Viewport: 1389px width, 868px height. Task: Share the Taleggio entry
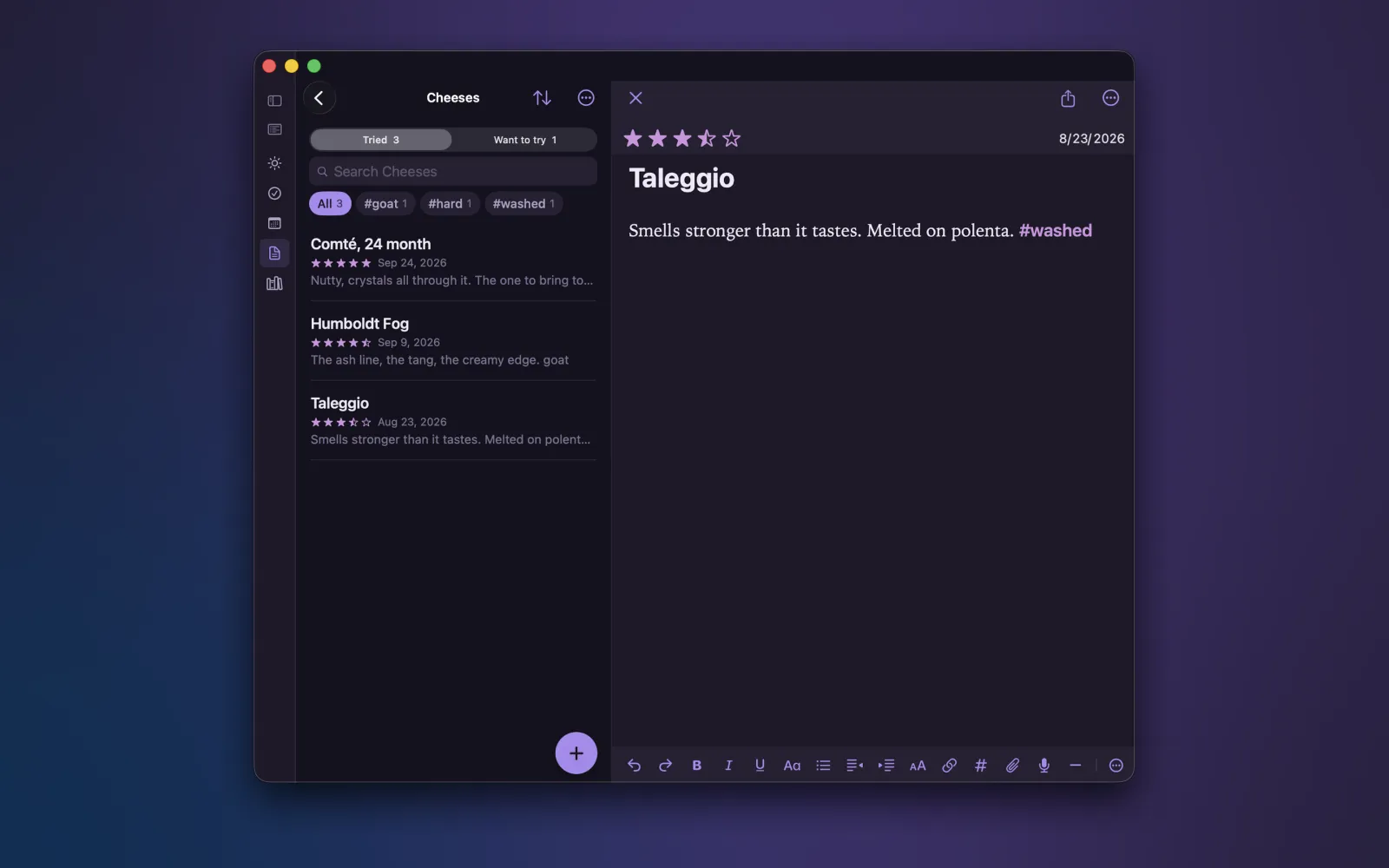(x=1068, y=98)
